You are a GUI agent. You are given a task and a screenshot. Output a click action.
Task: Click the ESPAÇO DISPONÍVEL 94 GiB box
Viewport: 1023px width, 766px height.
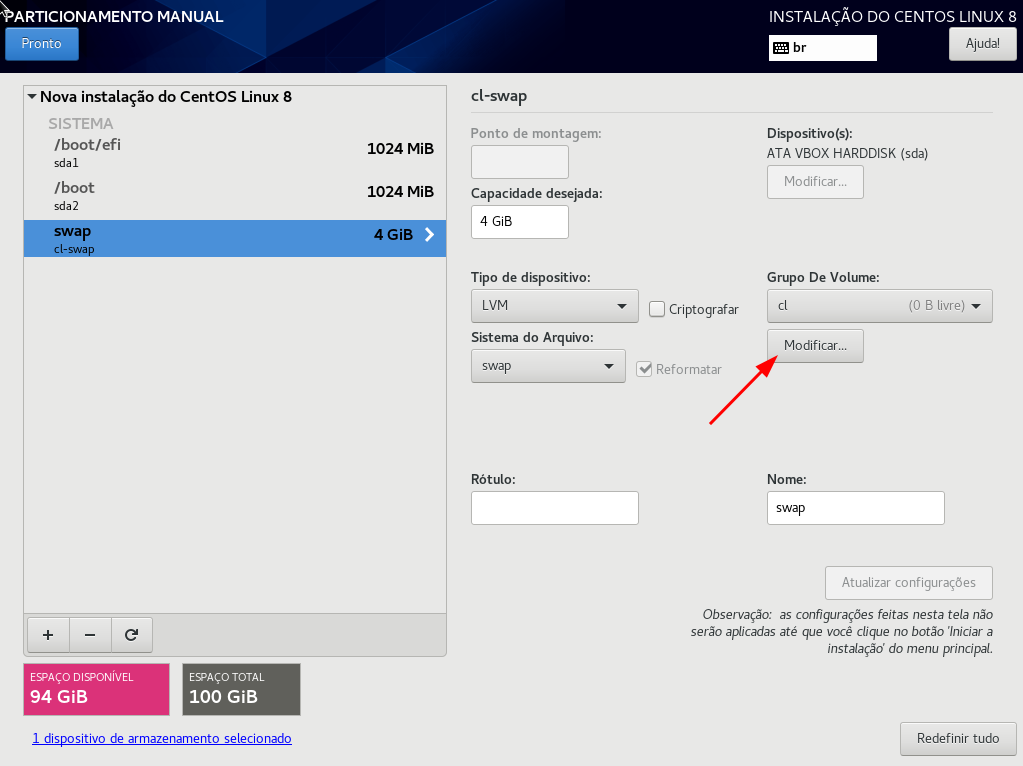(x=97, y=689)
